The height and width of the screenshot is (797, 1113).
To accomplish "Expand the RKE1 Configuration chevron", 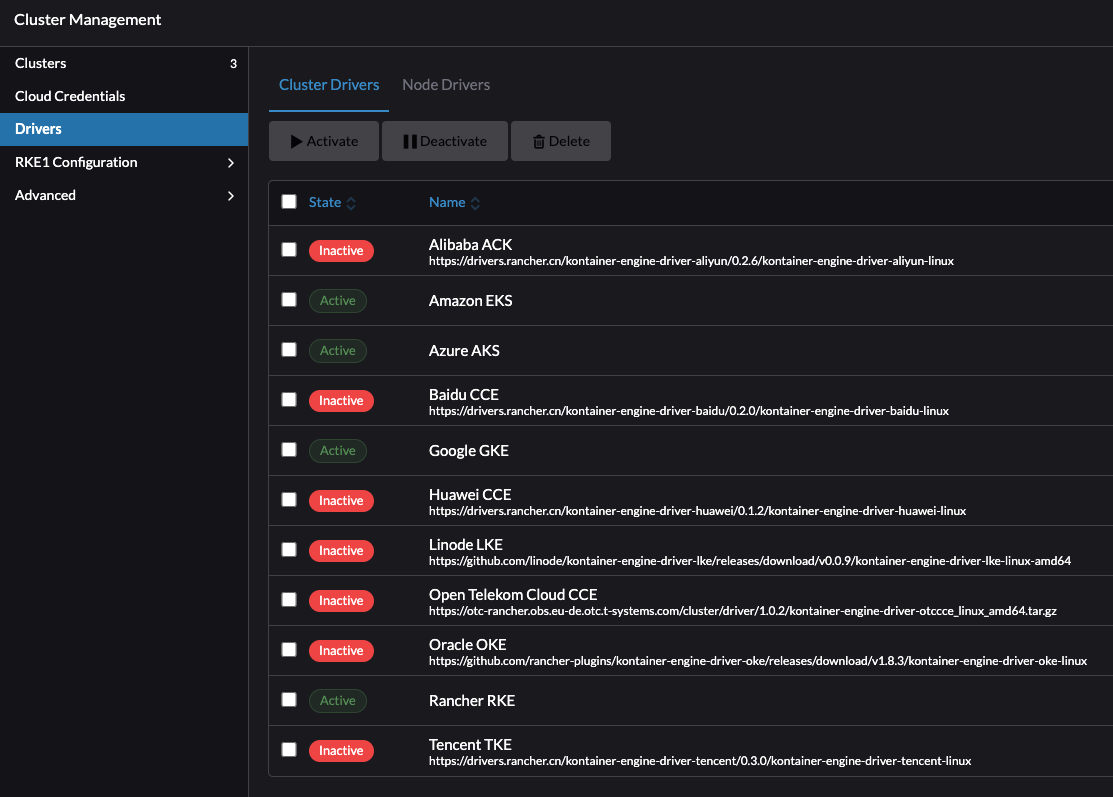I will [x=231, y=163].
